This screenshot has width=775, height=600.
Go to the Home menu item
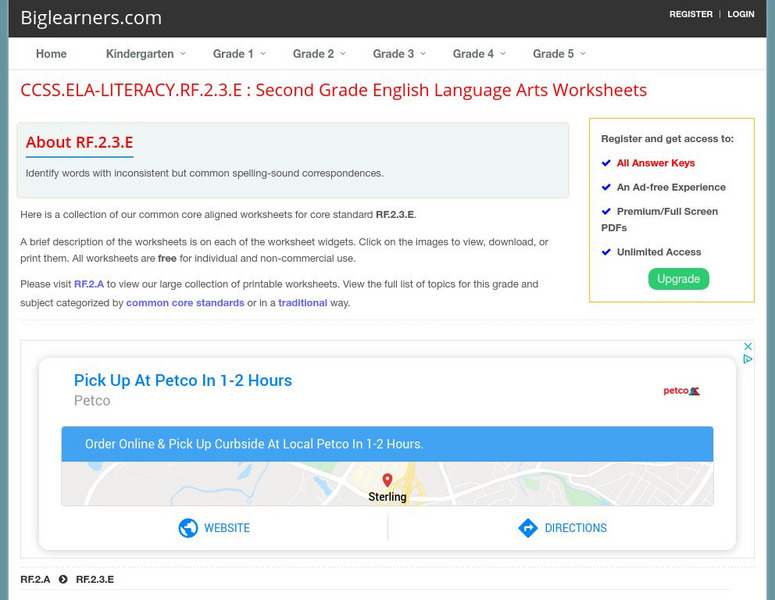pos(51,54)
